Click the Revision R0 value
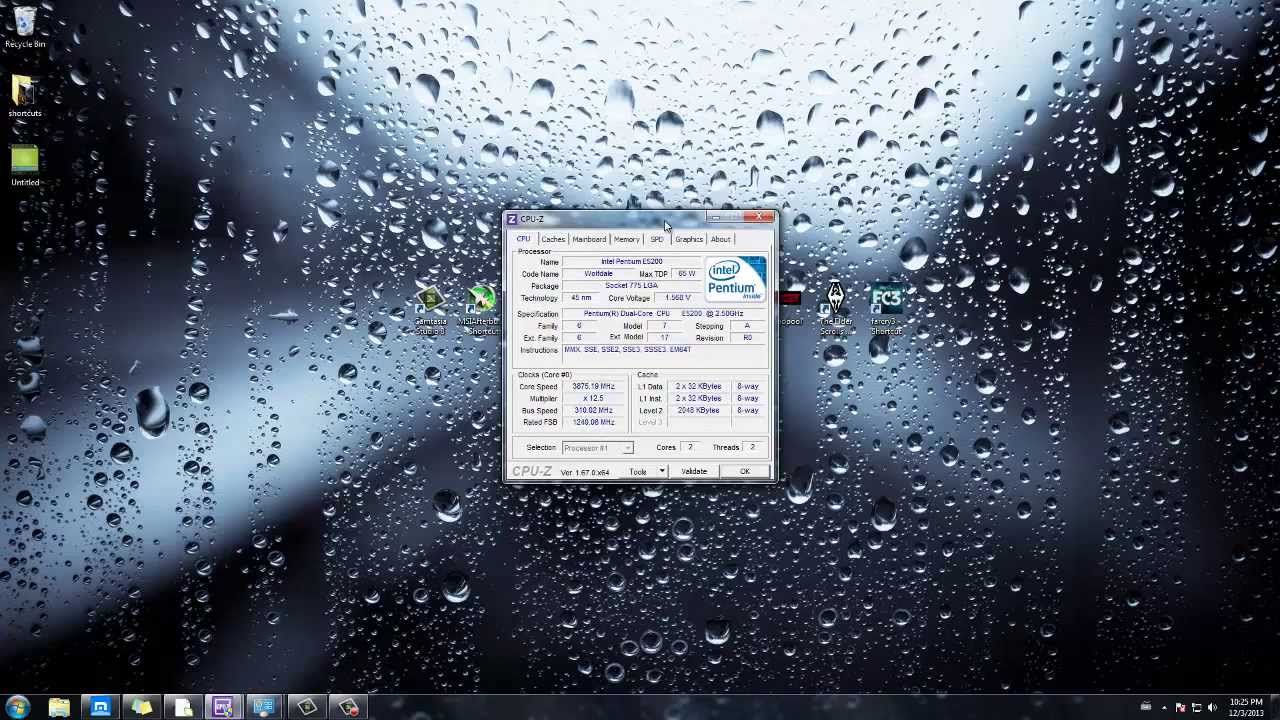 (747, 338)
